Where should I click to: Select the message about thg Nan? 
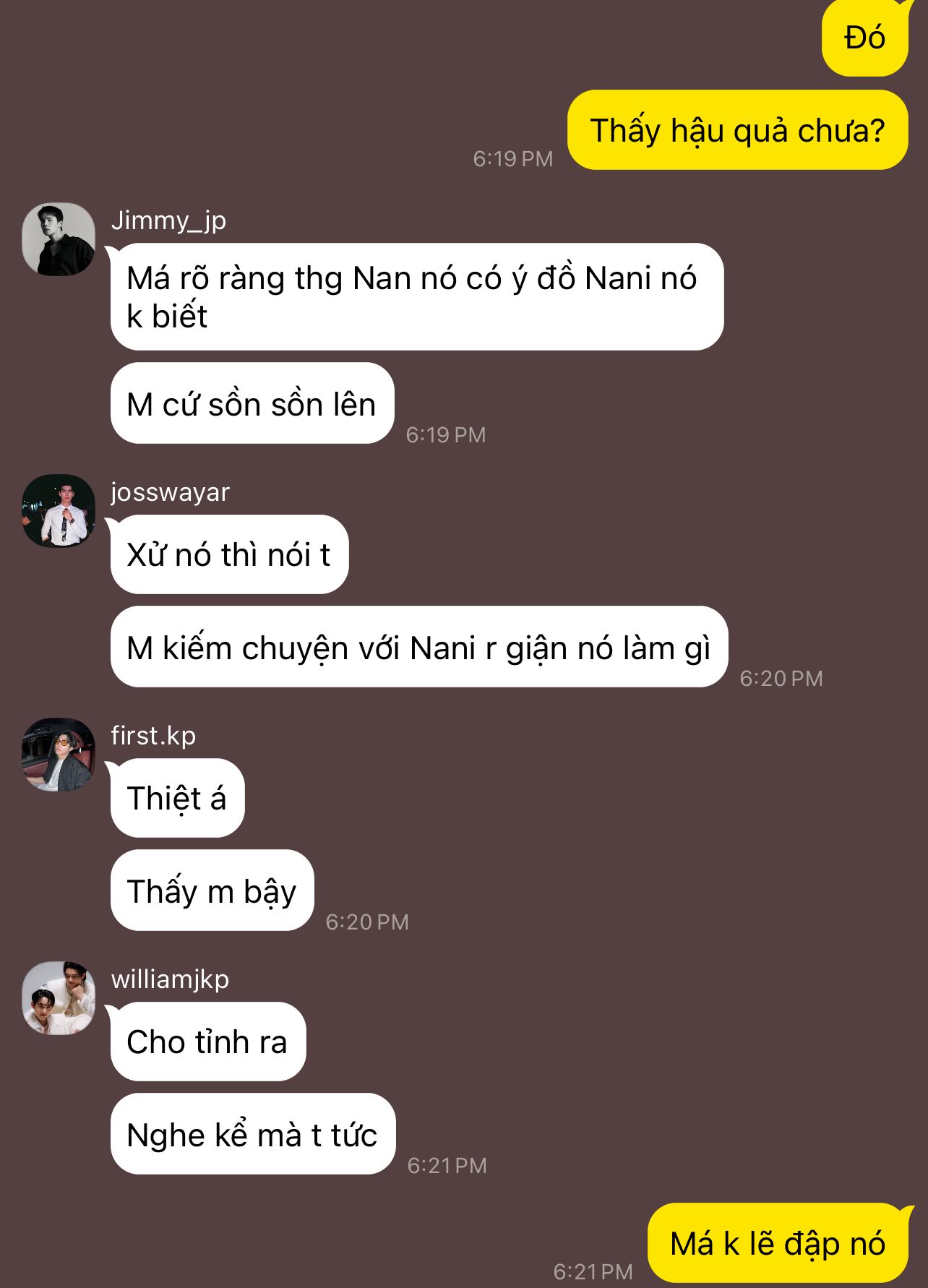[x=417, y=297]
